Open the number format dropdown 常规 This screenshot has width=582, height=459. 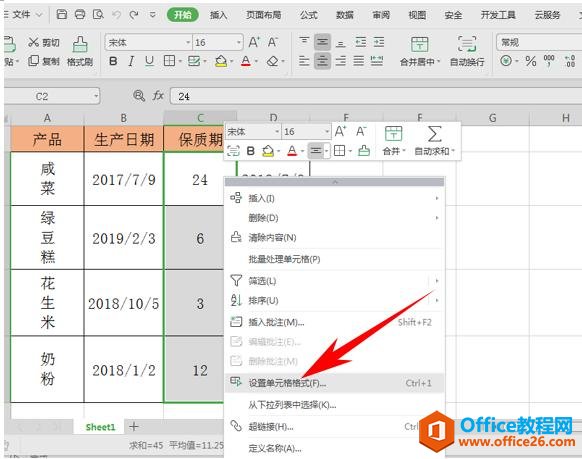coord(539,42)
